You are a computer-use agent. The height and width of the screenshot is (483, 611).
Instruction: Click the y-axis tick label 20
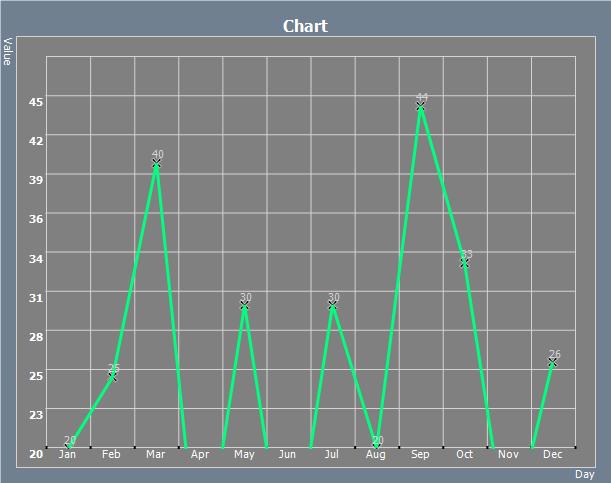36,454
